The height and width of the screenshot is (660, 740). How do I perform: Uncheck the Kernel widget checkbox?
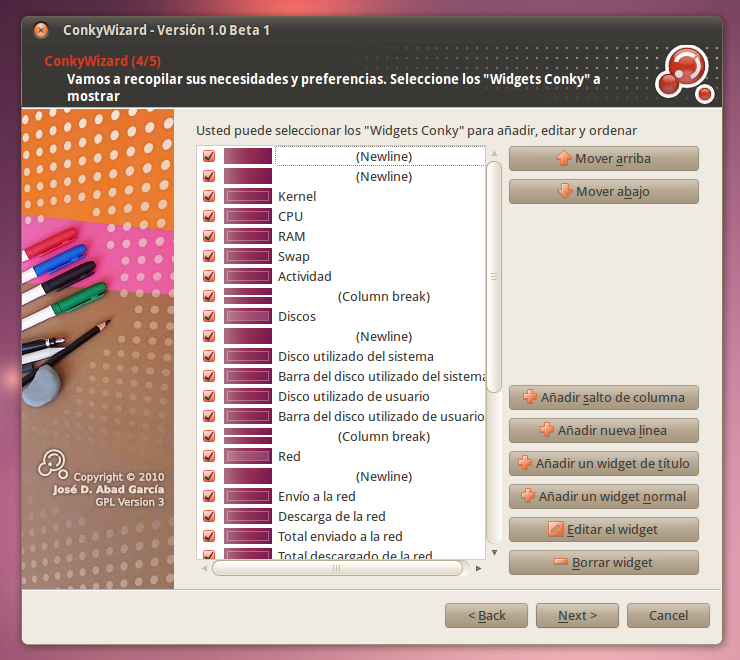[x=209, y=196]
